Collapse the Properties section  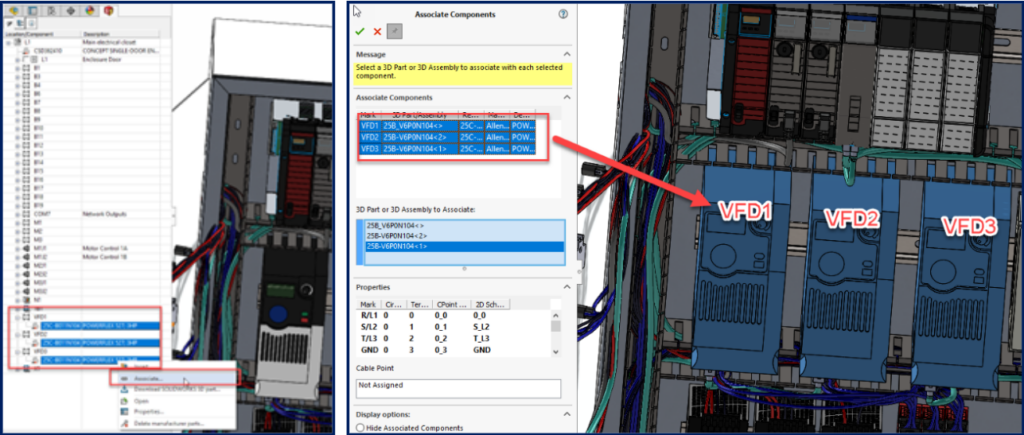(x=567, y=286)
